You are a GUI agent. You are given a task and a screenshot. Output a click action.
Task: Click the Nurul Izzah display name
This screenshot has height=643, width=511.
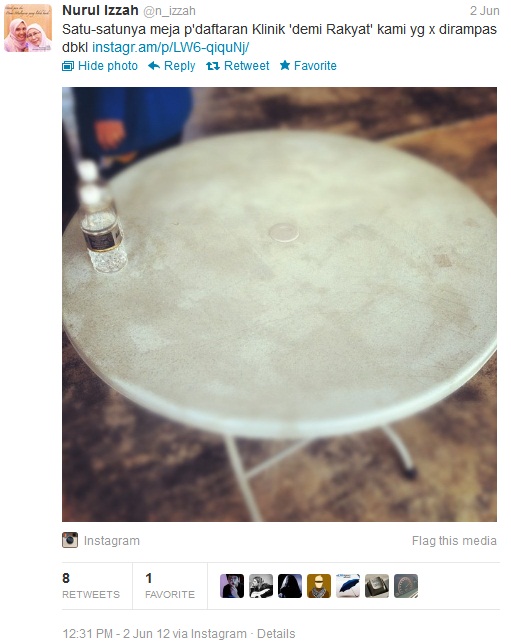point(100,10)
